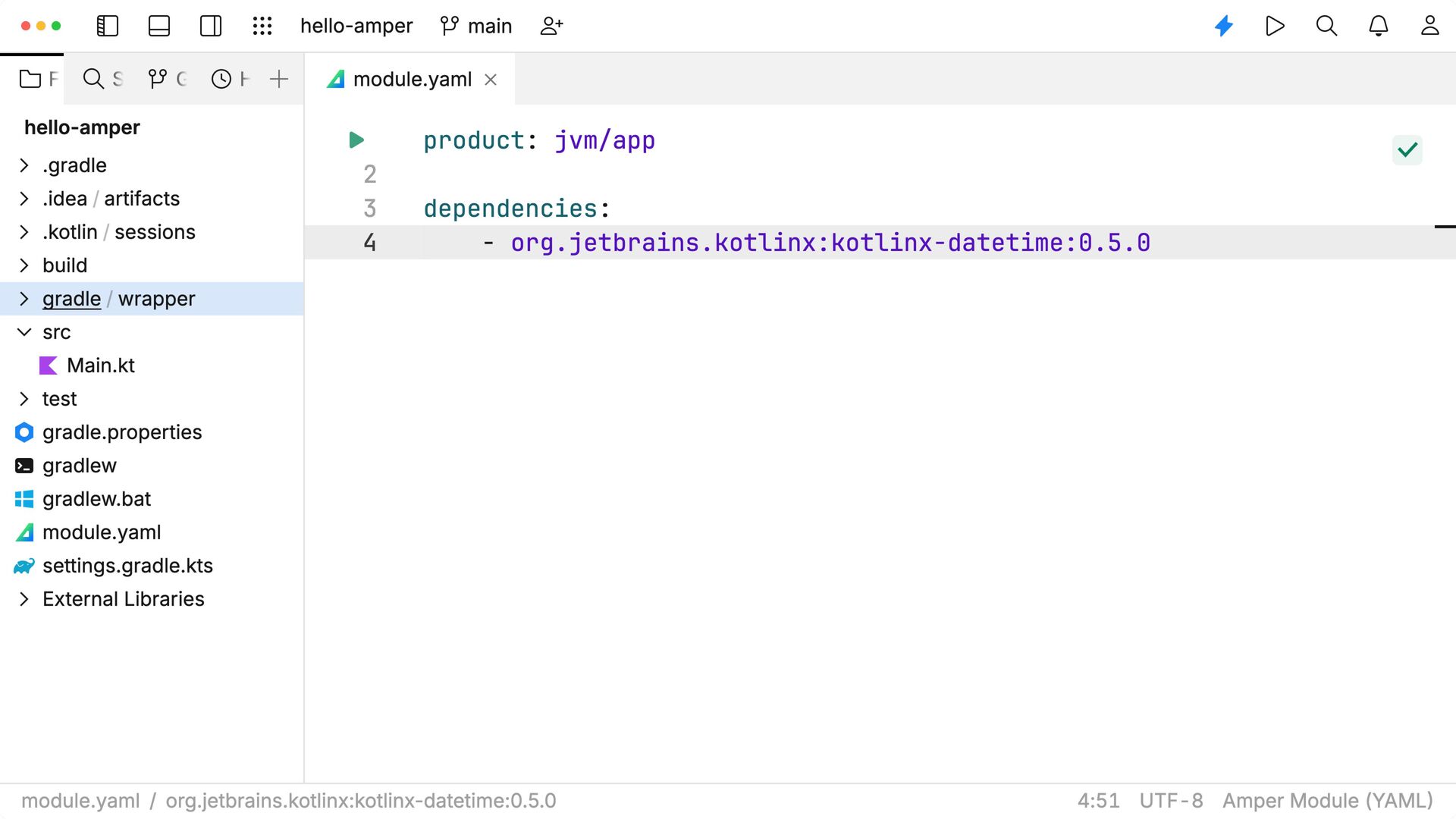The height and width of the screenshot is (819, 1456).
Task: Click the UTF-8 encoding indicator
Action: point(1171,801)
